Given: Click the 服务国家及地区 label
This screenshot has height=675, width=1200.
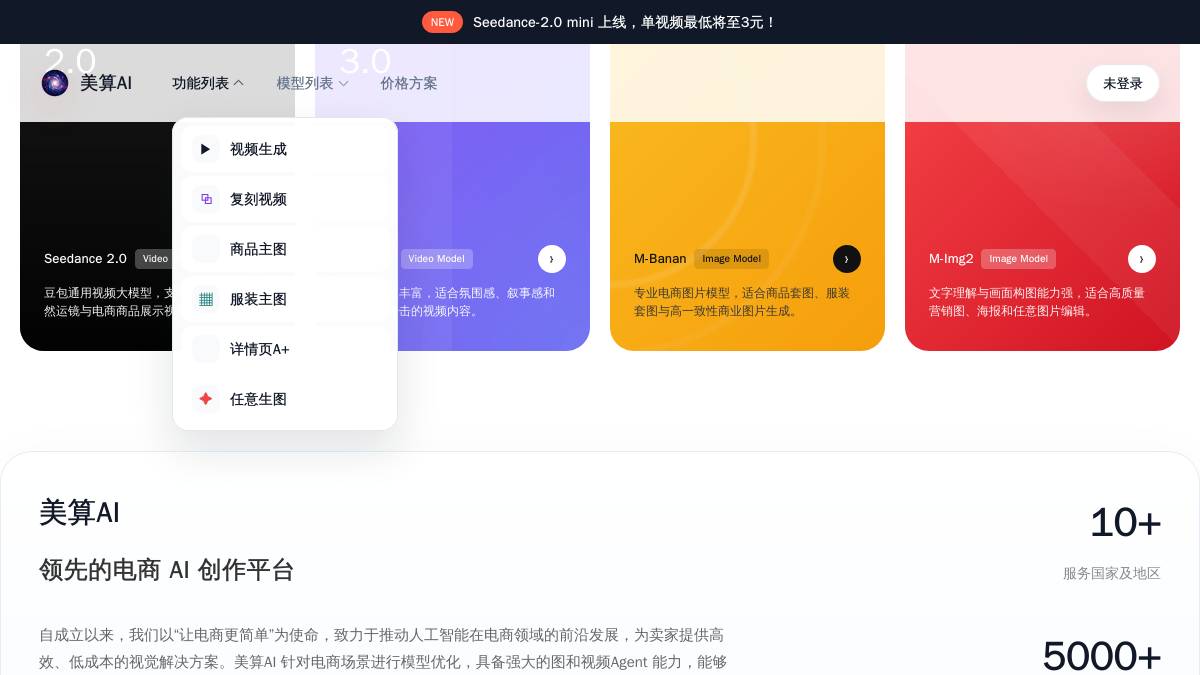Looking at the screenshot, I should pyautogui.click(x=1112, y=573).
